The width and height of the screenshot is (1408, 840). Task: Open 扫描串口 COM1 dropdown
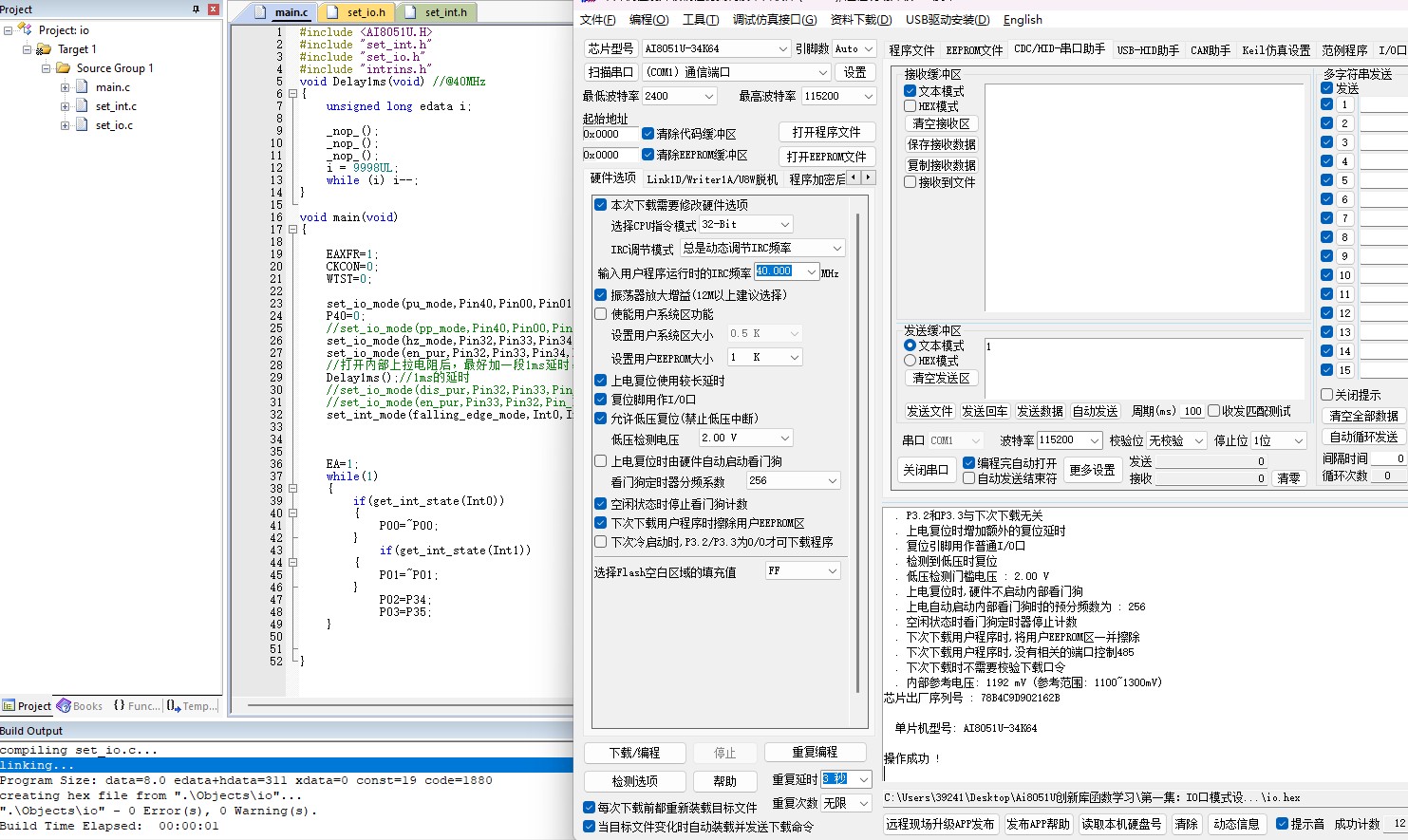(x=737, y=72)
